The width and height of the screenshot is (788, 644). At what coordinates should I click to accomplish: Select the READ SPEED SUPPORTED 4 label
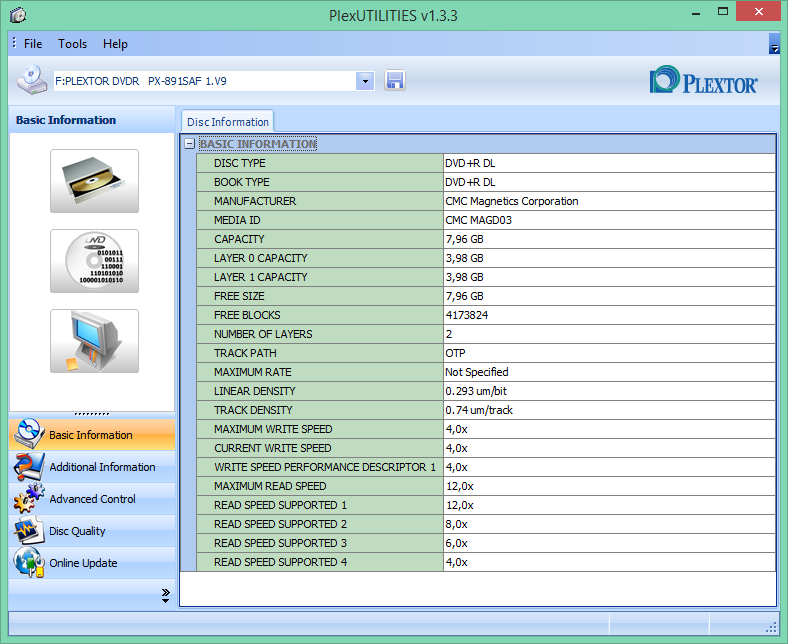coord(280,562)
